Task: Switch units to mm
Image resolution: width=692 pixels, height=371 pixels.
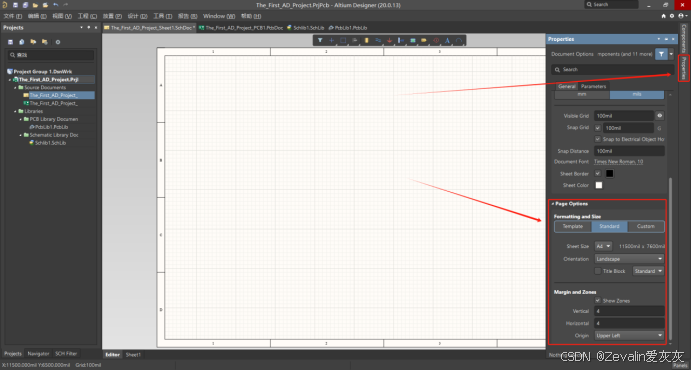Action: click(x=582, y=94)
